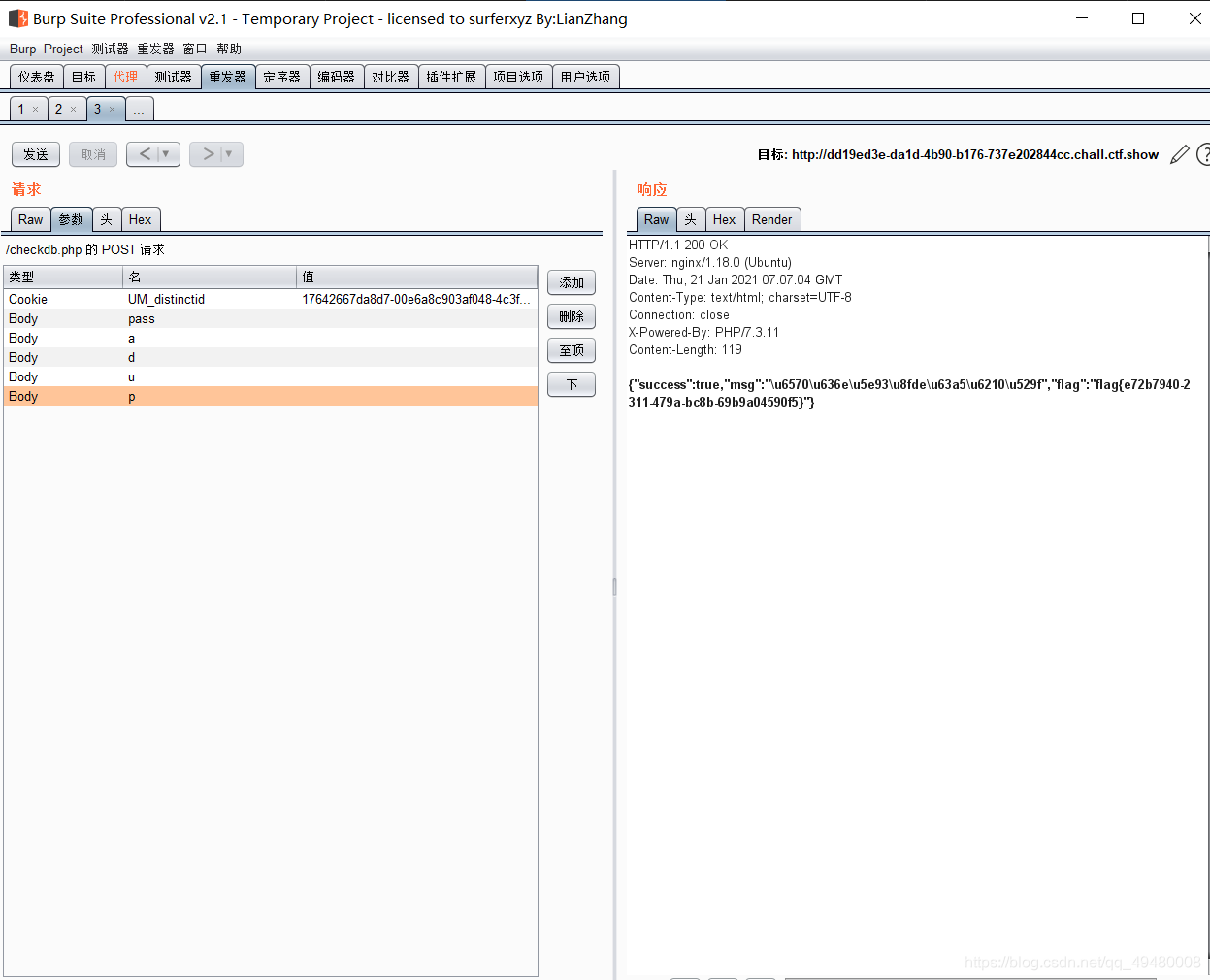The width and height of the screenshot is (1210, 980).
Task: Add a new repeater tab with ...
Action: pos(139,110)
